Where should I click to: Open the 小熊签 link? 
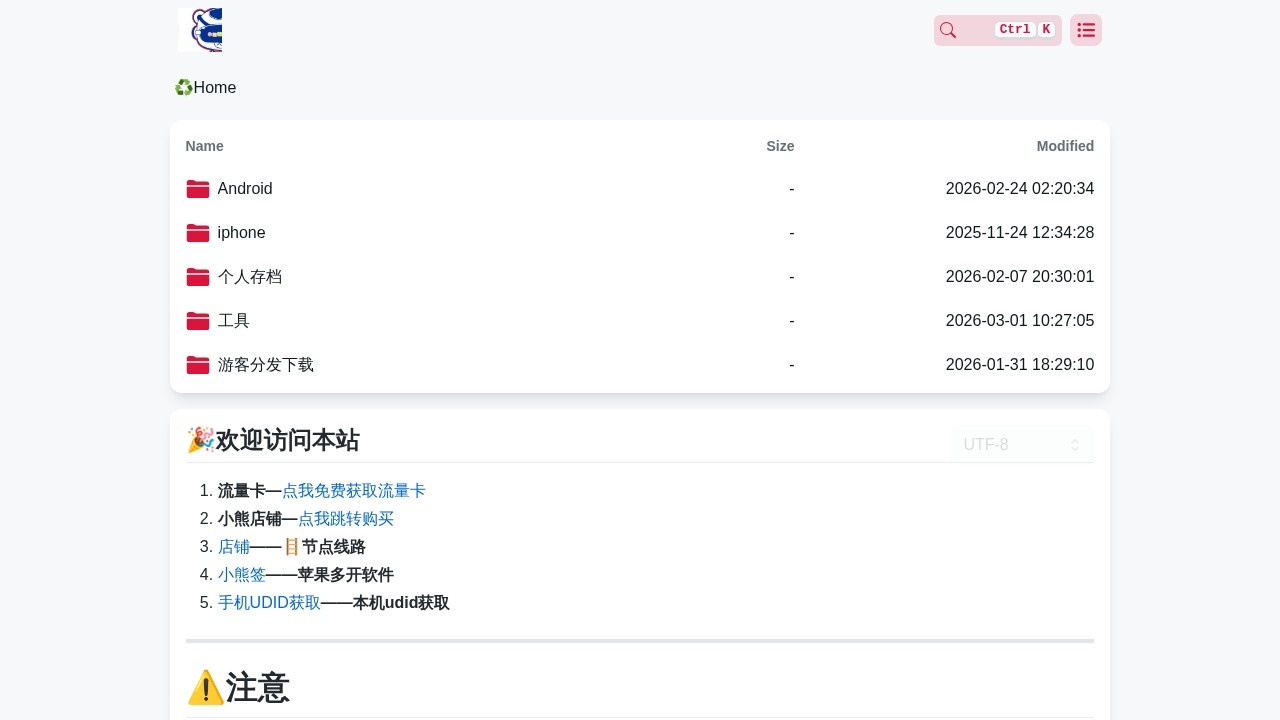[241, 575]
